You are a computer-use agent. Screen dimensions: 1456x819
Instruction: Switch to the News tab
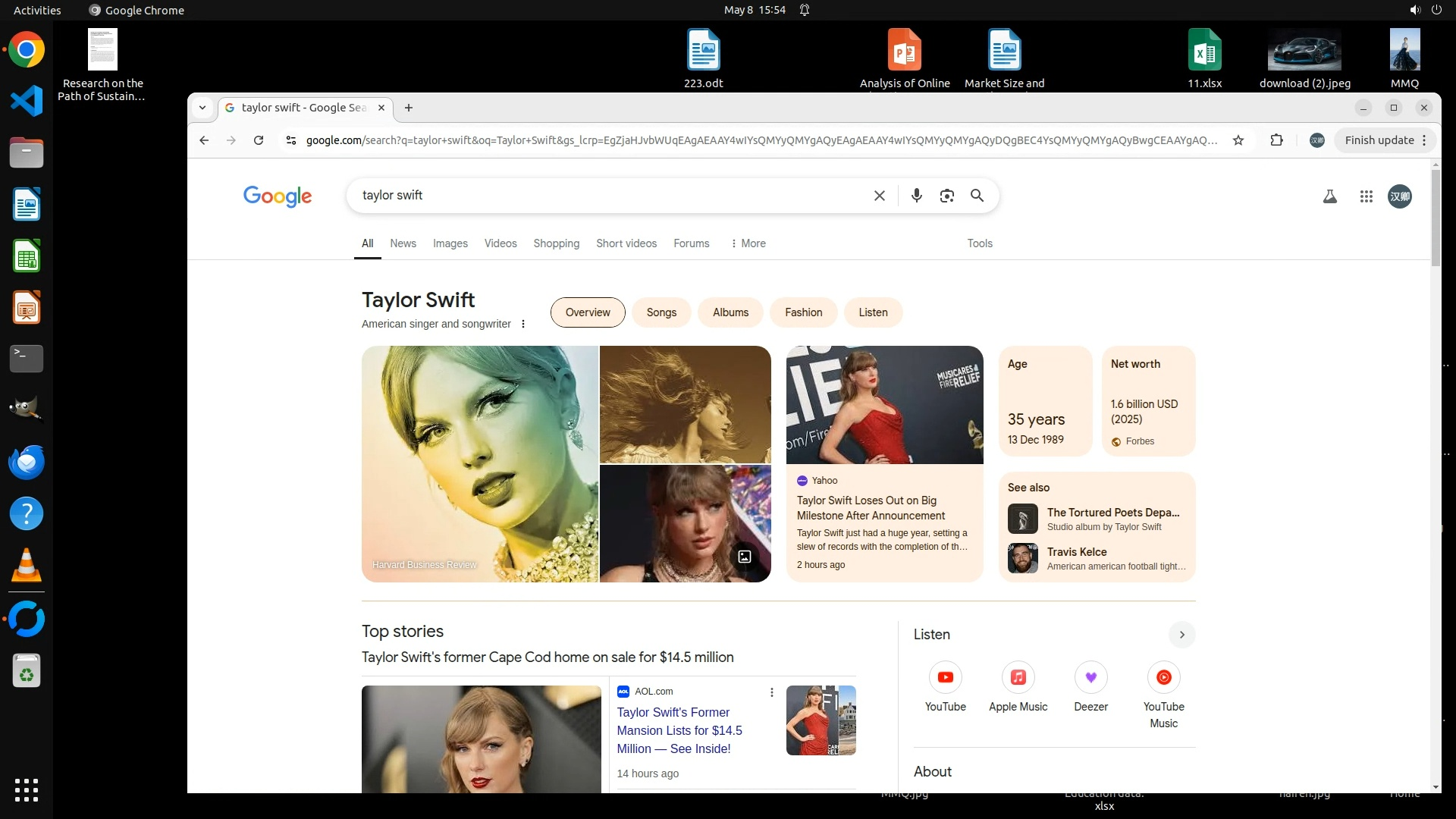pyautogui.click(x=403, y=243)
